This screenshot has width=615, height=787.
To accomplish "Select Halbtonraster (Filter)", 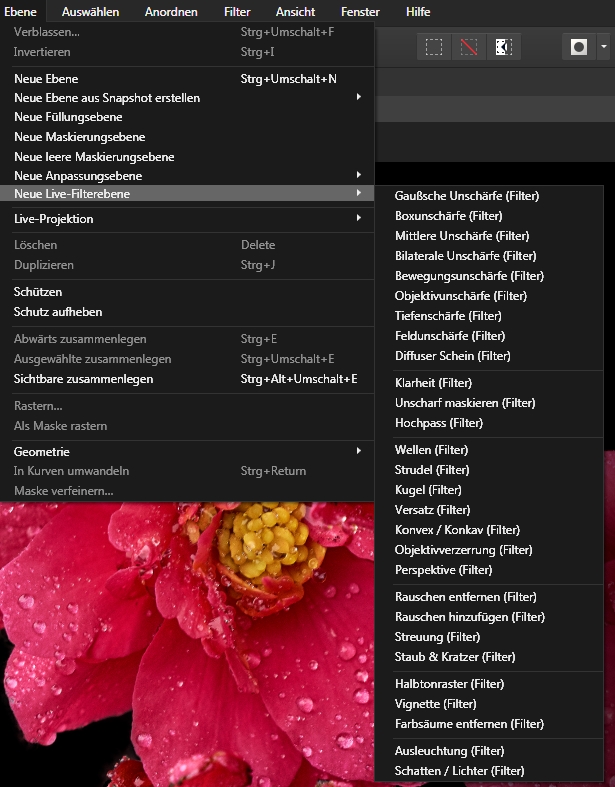I will click(x=489, y=684).
